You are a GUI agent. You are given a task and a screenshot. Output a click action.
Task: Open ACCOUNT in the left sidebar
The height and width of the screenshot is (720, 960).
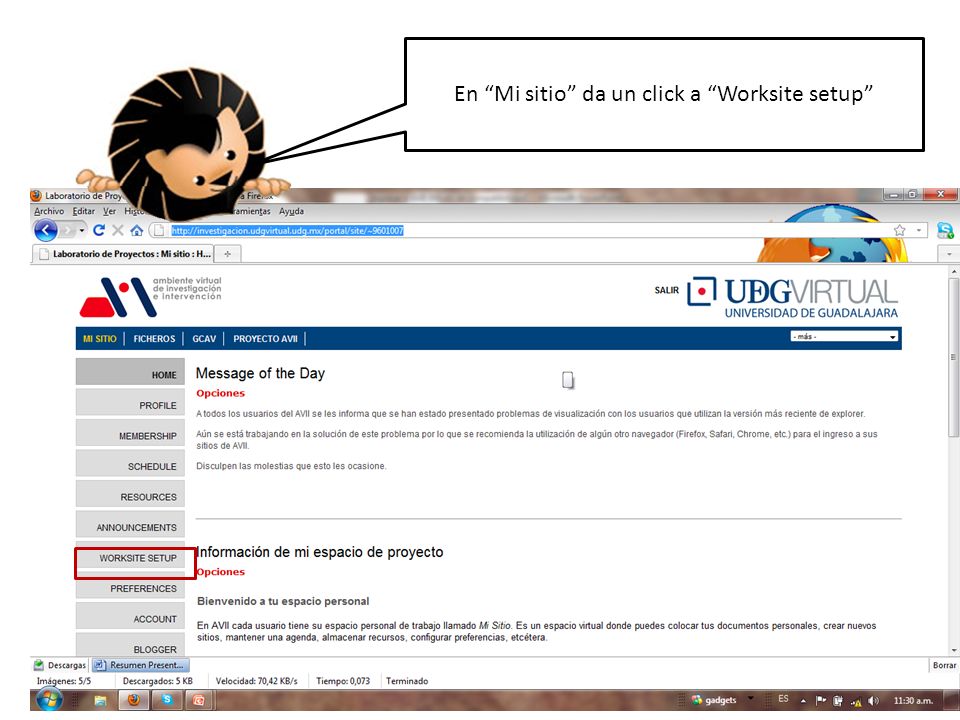[x=130, y=616]
